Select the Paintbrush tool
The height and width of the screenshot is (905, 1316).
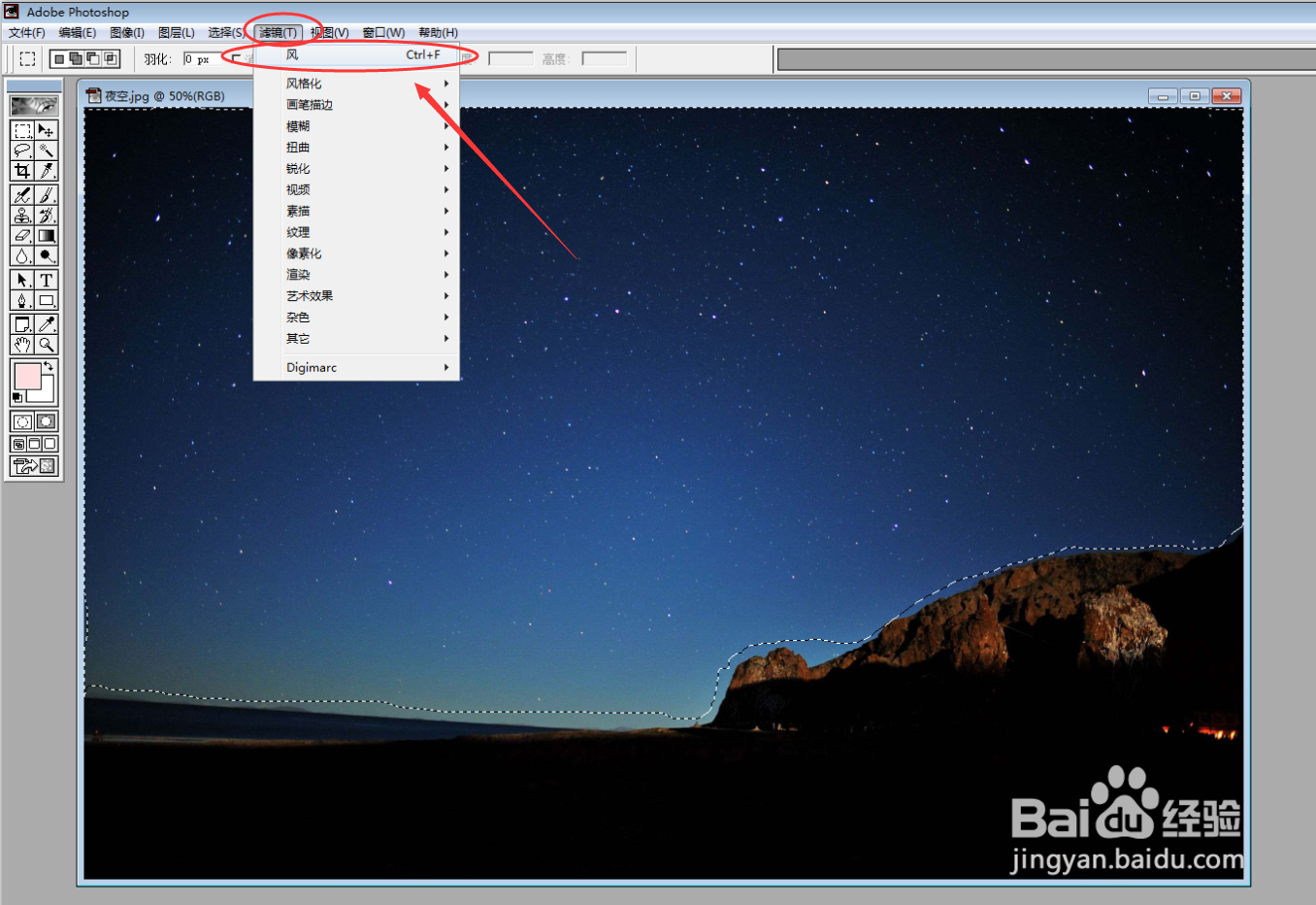[x=46, y=195]
